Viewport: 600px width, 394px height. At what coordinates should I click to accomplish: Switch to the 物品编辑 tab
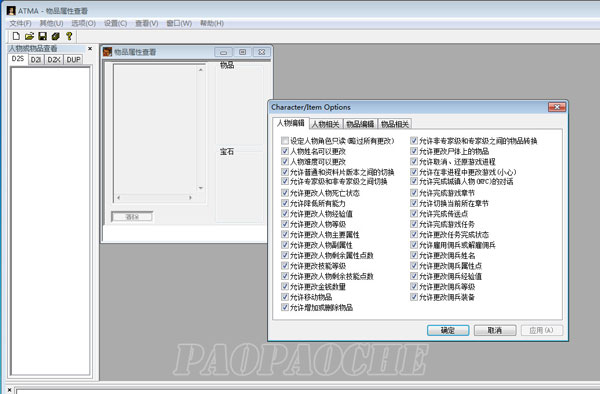click(360, 124)
